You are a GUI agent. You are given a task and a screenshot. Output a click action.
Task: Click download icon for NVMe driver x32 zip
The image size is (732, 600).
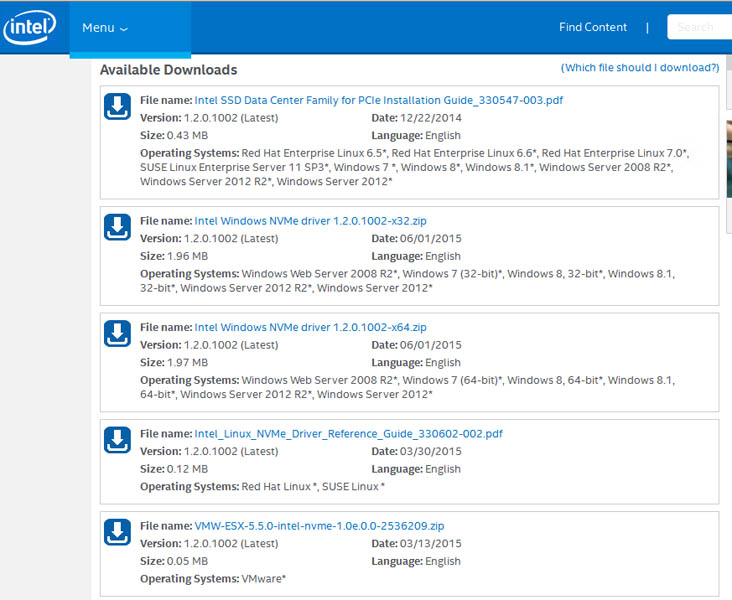(118, 227)
